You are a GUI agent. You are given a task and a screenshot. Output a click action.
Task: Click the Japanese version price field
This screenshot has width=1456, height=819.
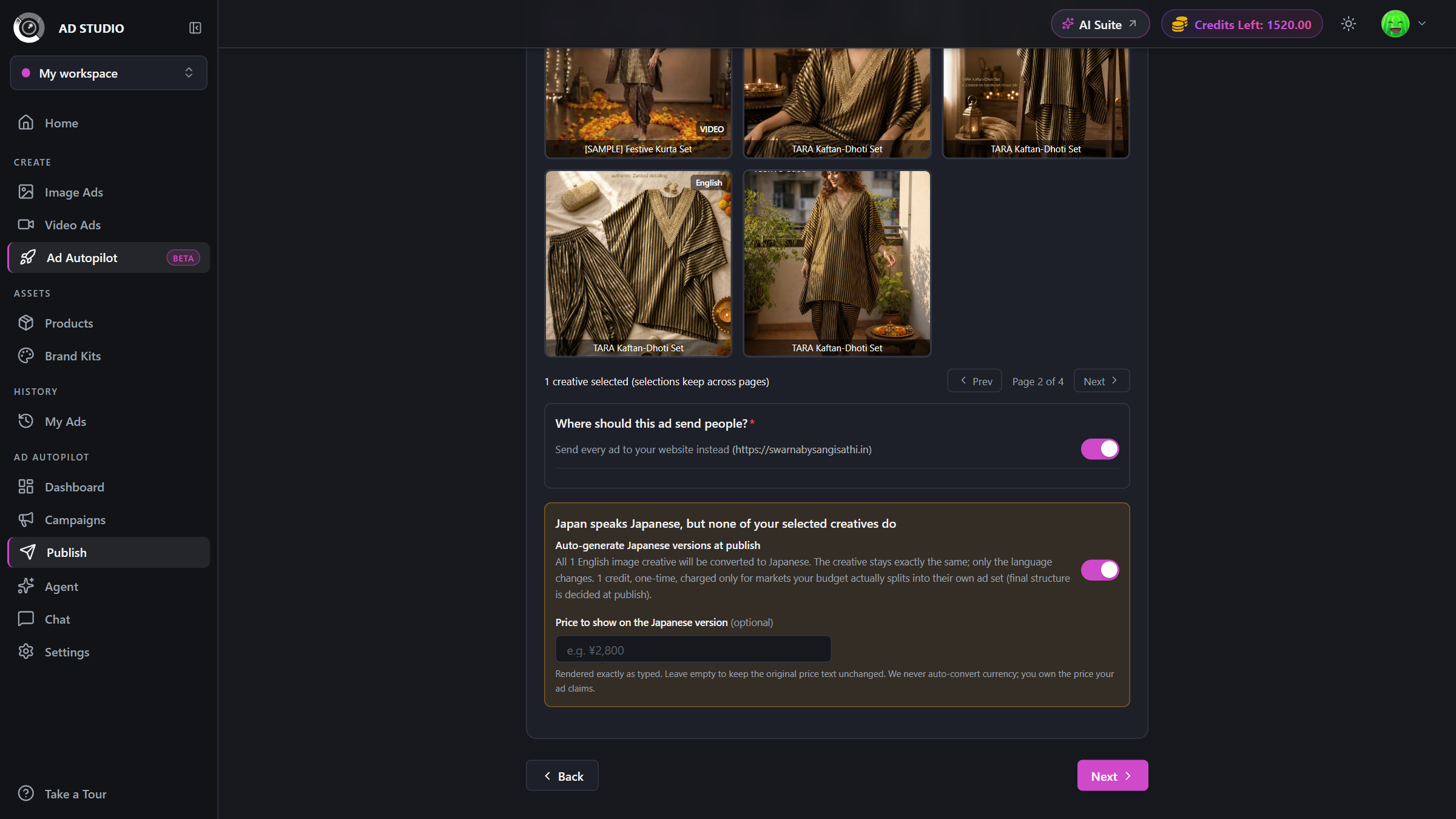(693, 650)
